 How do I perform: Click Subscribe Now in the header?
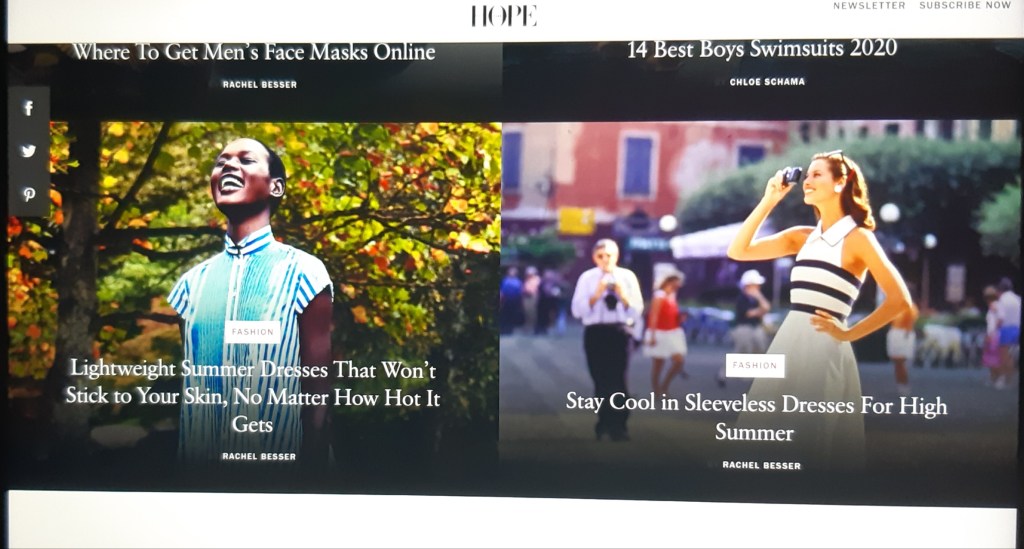pos(965,6)
